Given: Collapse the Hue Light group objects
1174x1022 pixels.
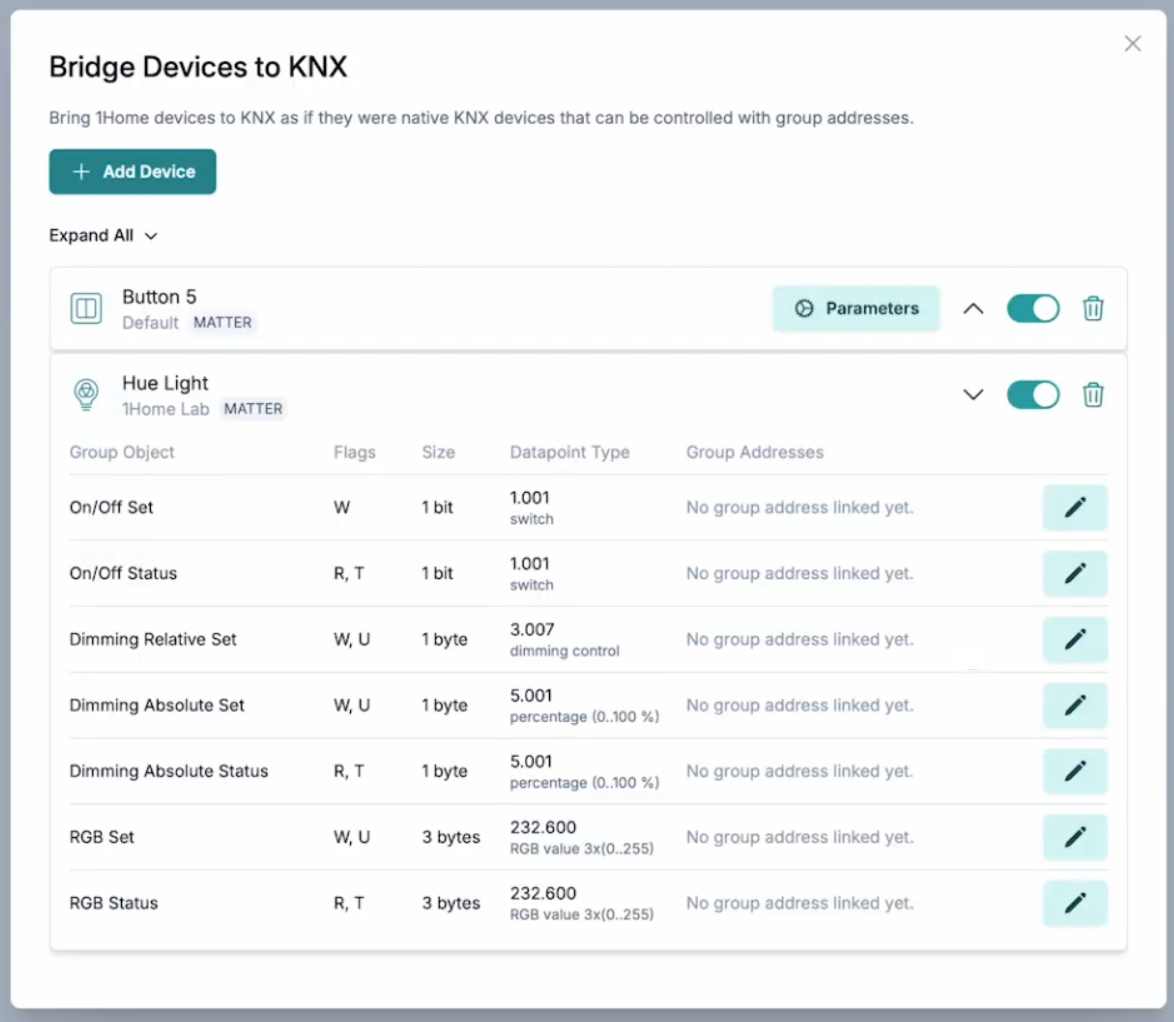Looking at the screenshot, I should 973,395.
